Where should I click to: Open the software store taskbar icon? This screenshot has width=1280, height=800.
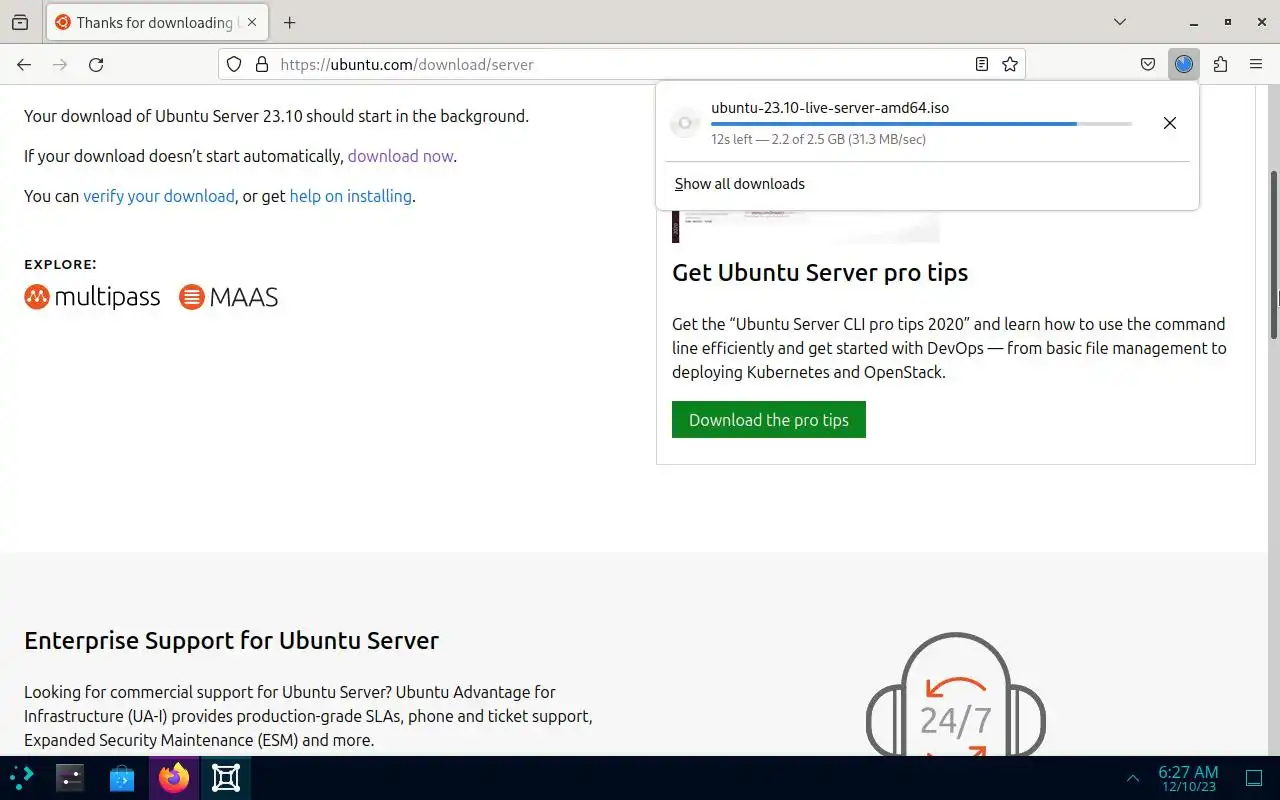122,778
